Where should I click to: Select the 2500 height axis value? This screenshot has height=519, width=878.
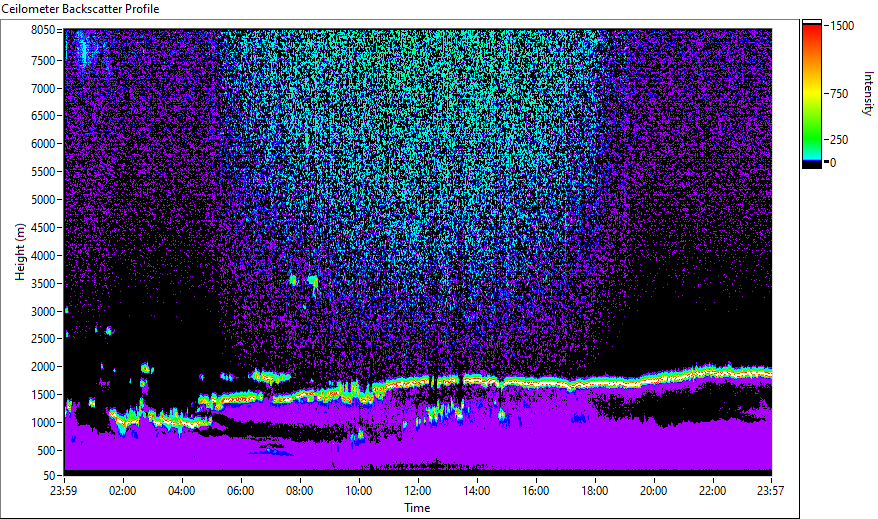tap(43, 339)
